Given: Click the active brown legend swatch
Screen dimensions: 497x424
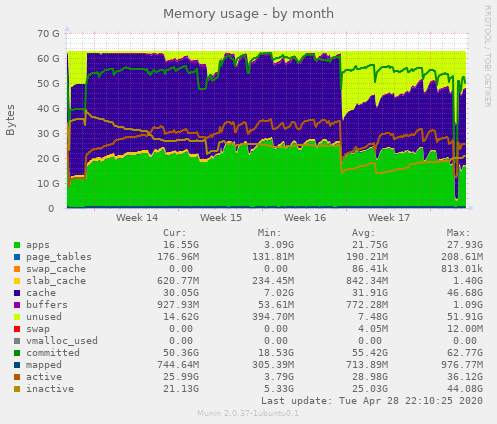Looking at the screenshot, I should pos(17,377).
